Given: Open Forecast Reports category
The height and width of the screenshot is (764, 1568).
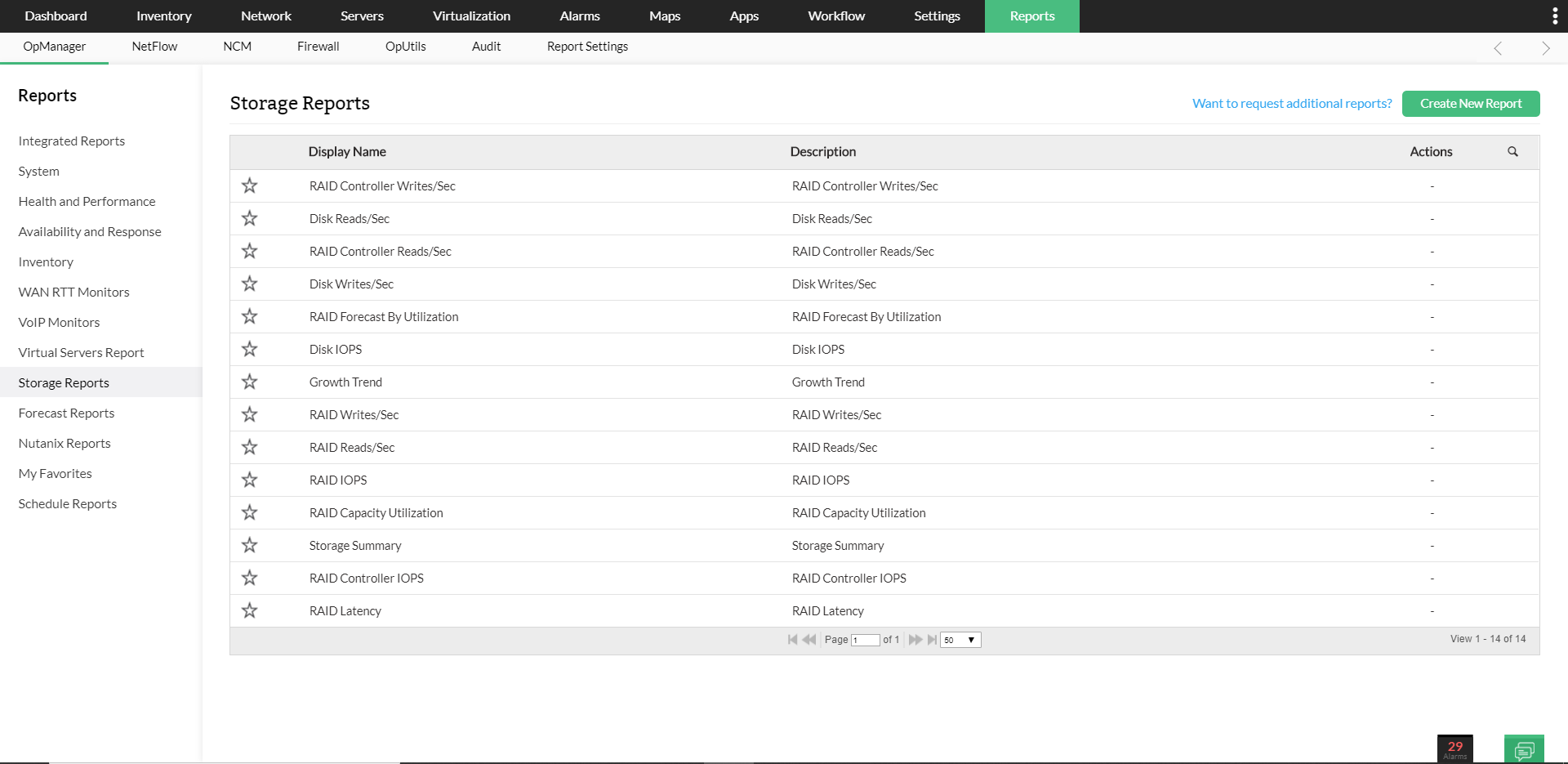Looking at the screenshot, I should 66,413.
